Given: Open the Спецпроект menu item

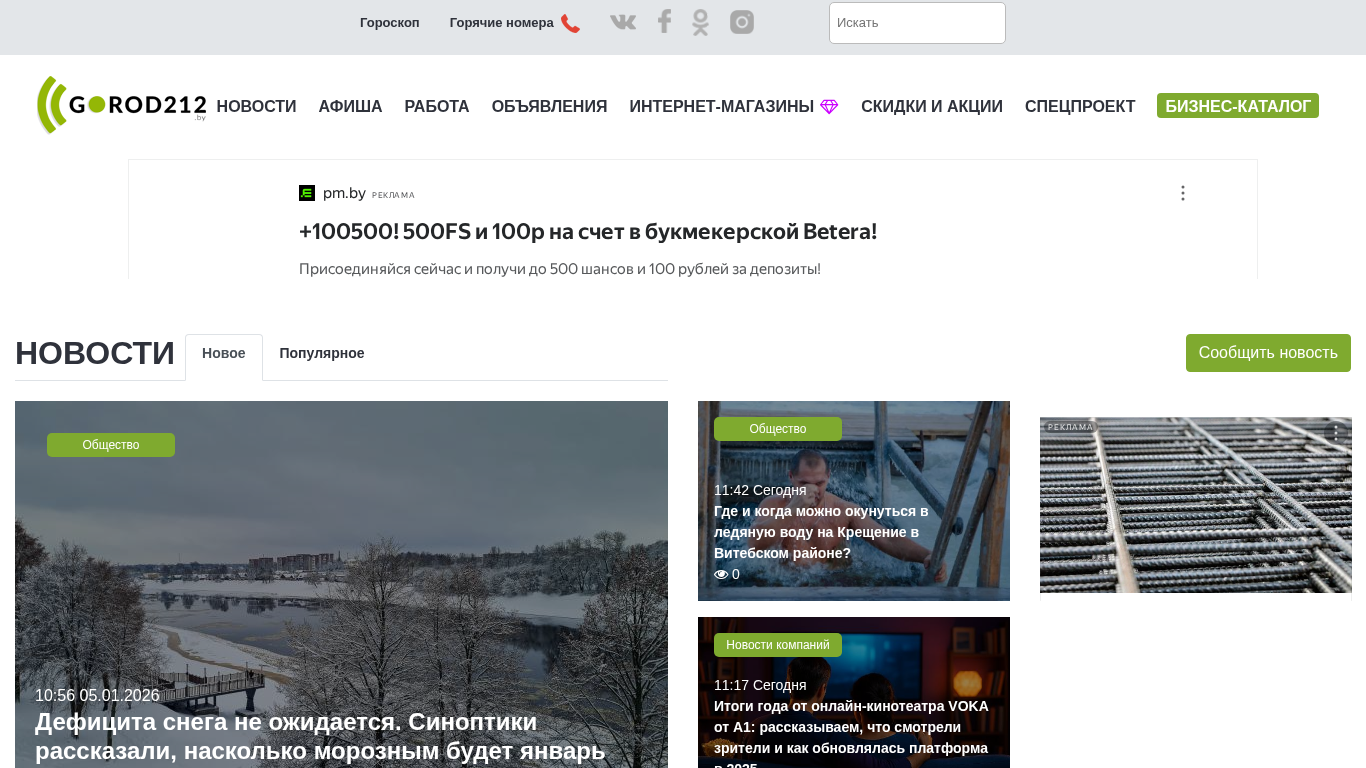Looking at the screenshot, I should pyautogui.click(x=1080, y=107).
